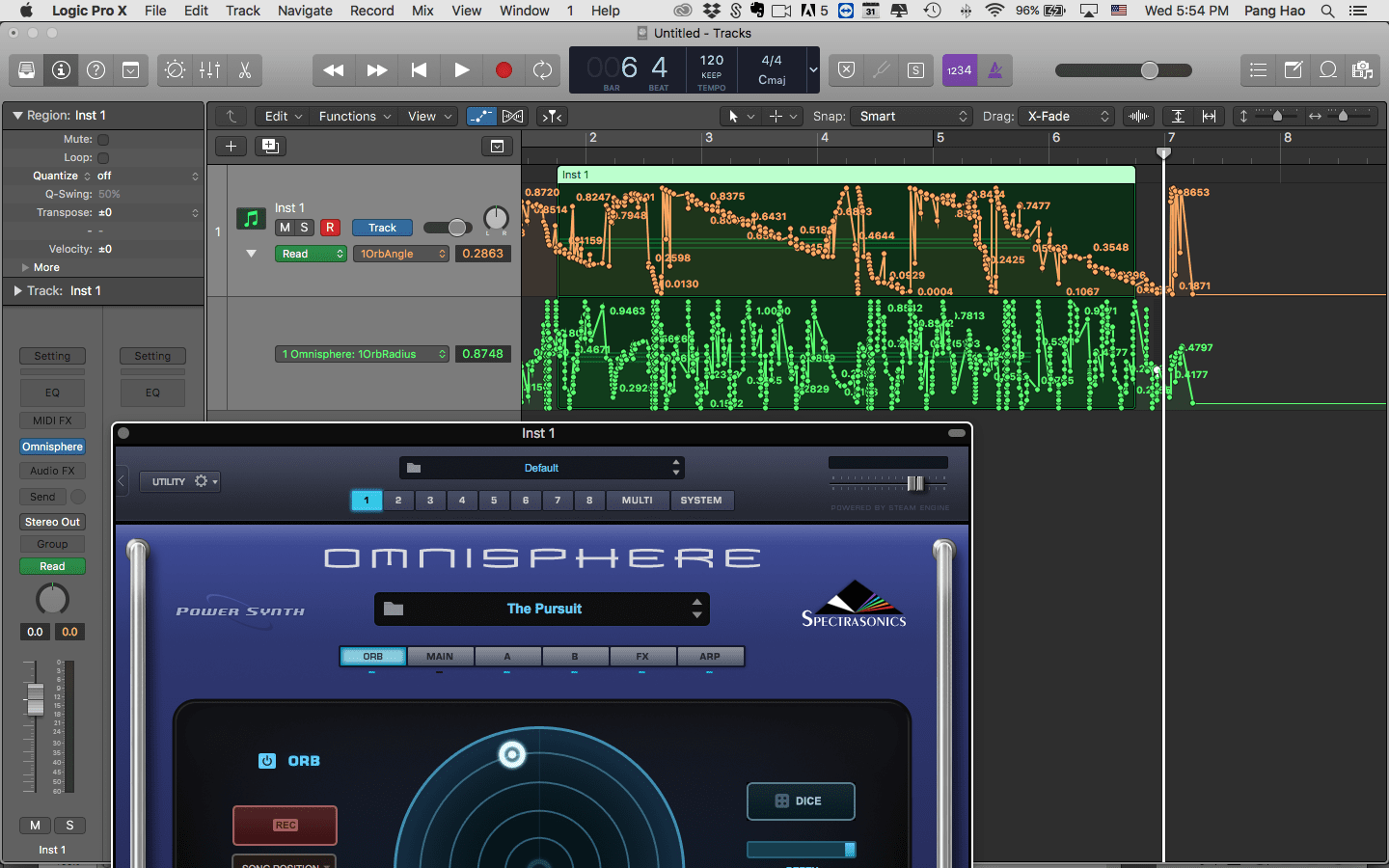Click the vertical auto zoom button
Viewport: 1389px width, 868px height.
(1178, 117)
